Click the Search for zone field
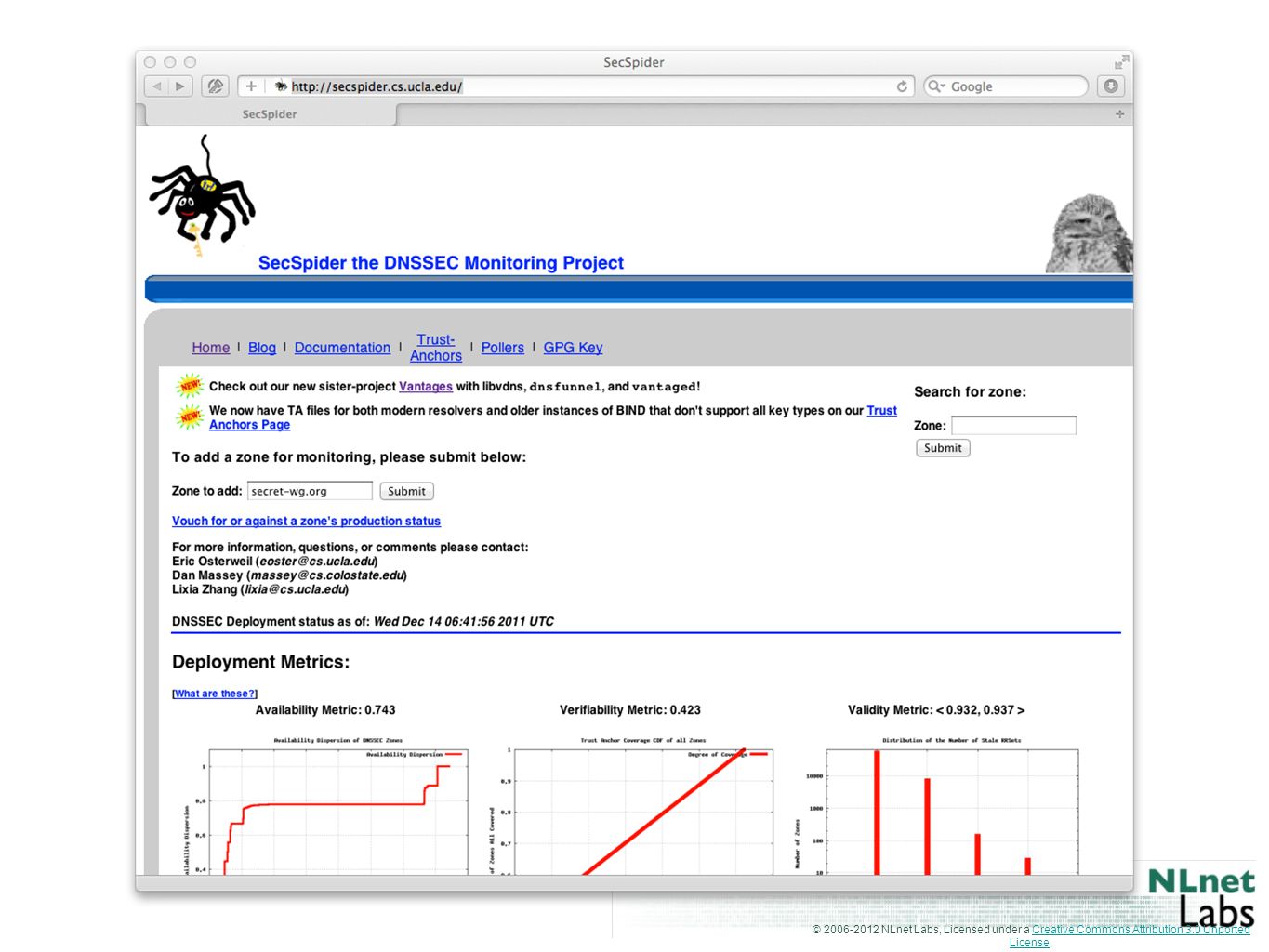Viewport: 1269px width, 952px height. (1013, 425)
